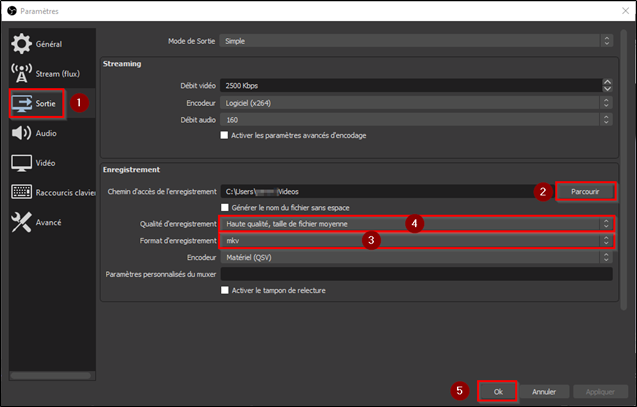
Task: Click the OBS logo in title bar
Action: (x=11, y=10)
